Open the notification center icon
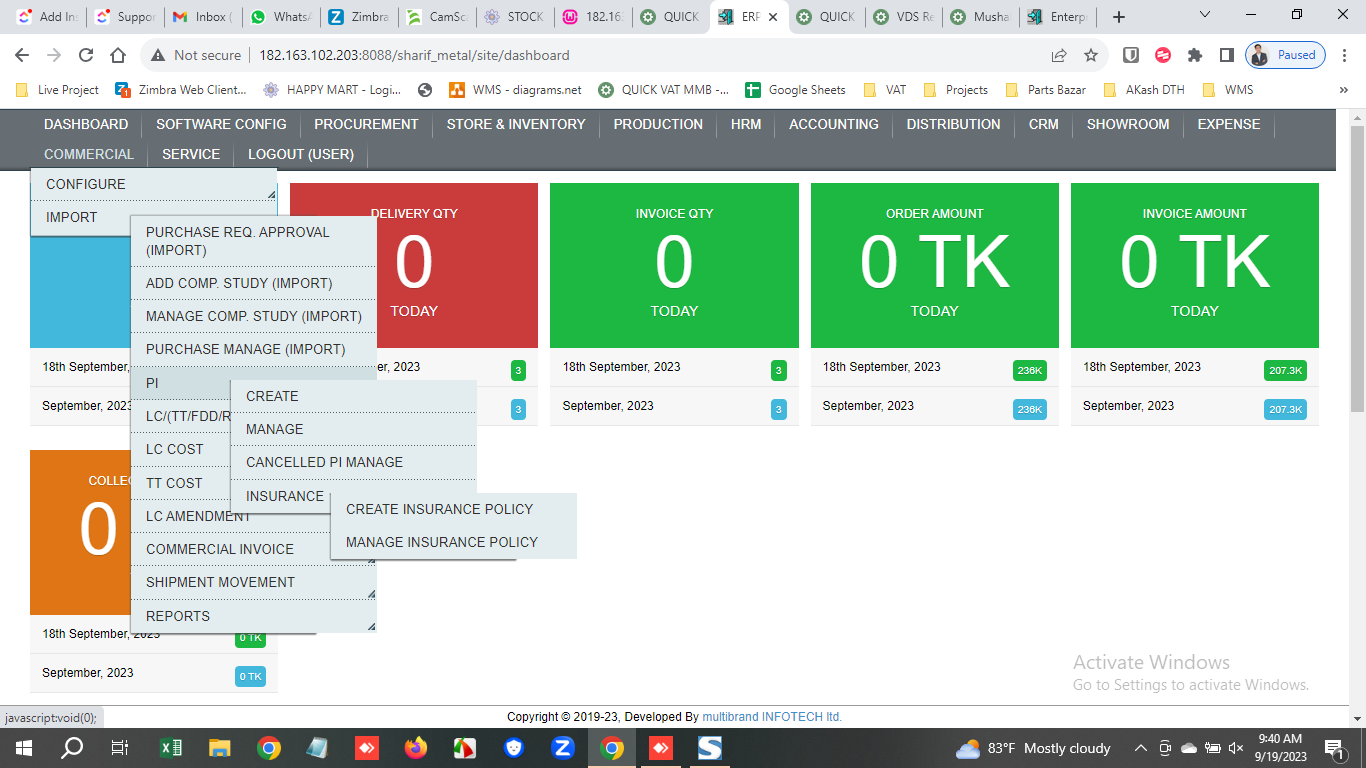 point(1333,748)
